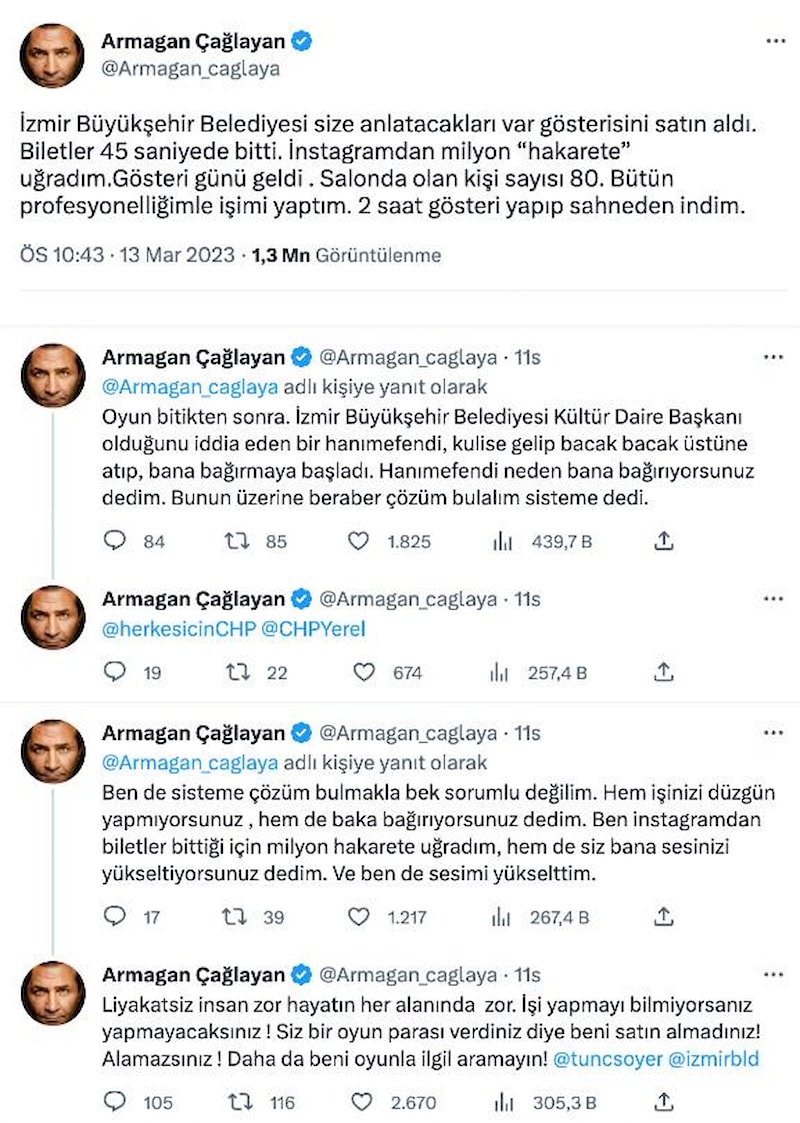Open comments on reply with 84 replies
This screenshot has width=800, height=1123.
[116, 541]
